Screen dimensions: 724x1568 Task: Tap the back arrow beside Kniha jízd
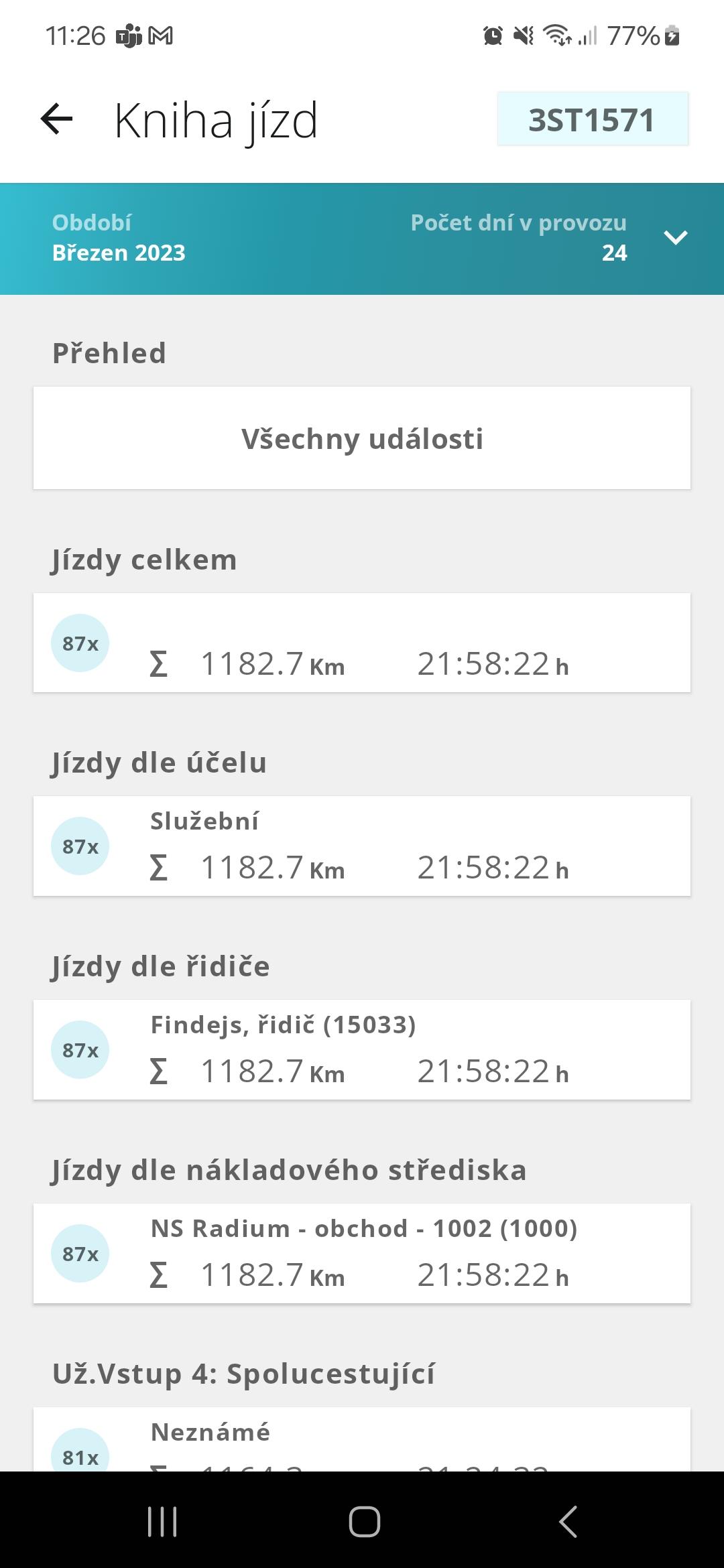56,120
